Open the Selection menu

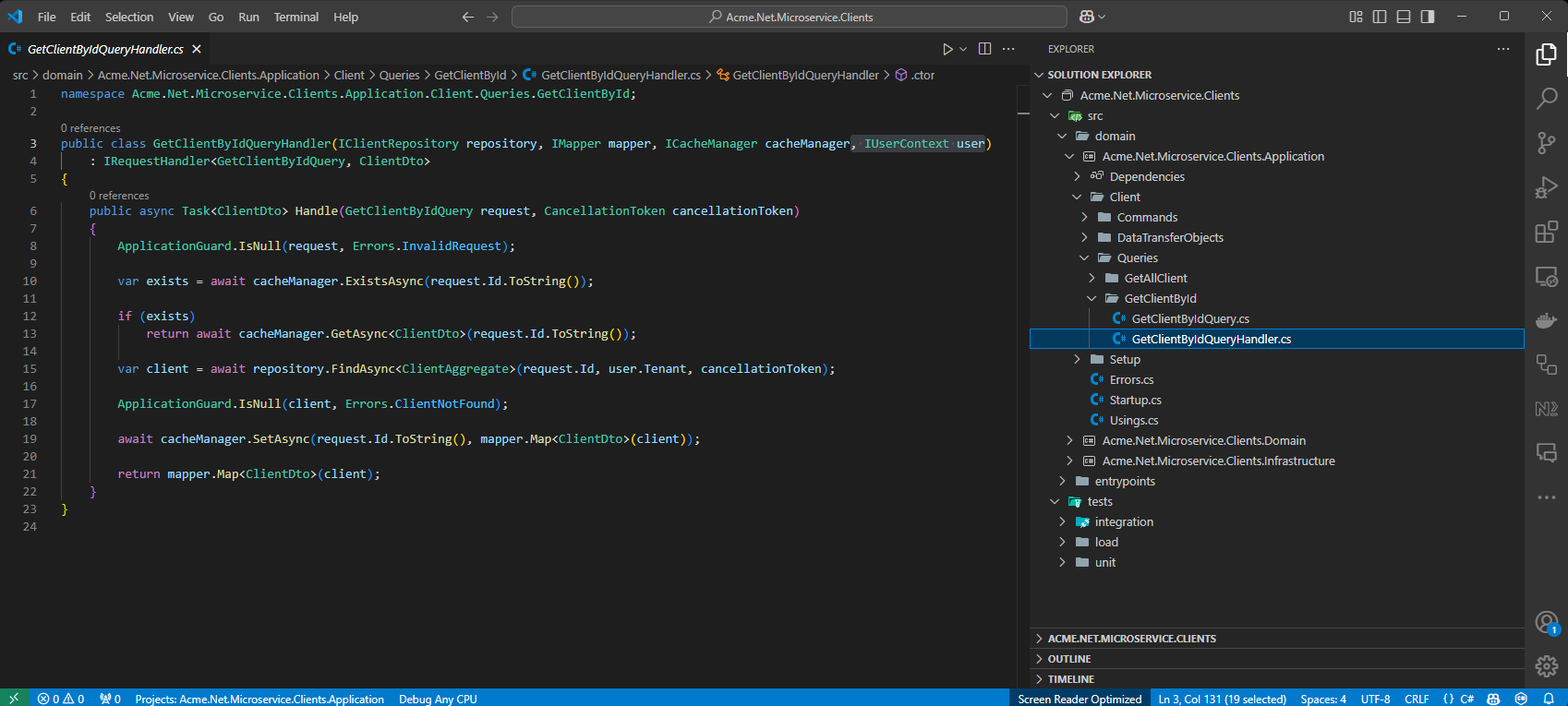click(129, 17)
